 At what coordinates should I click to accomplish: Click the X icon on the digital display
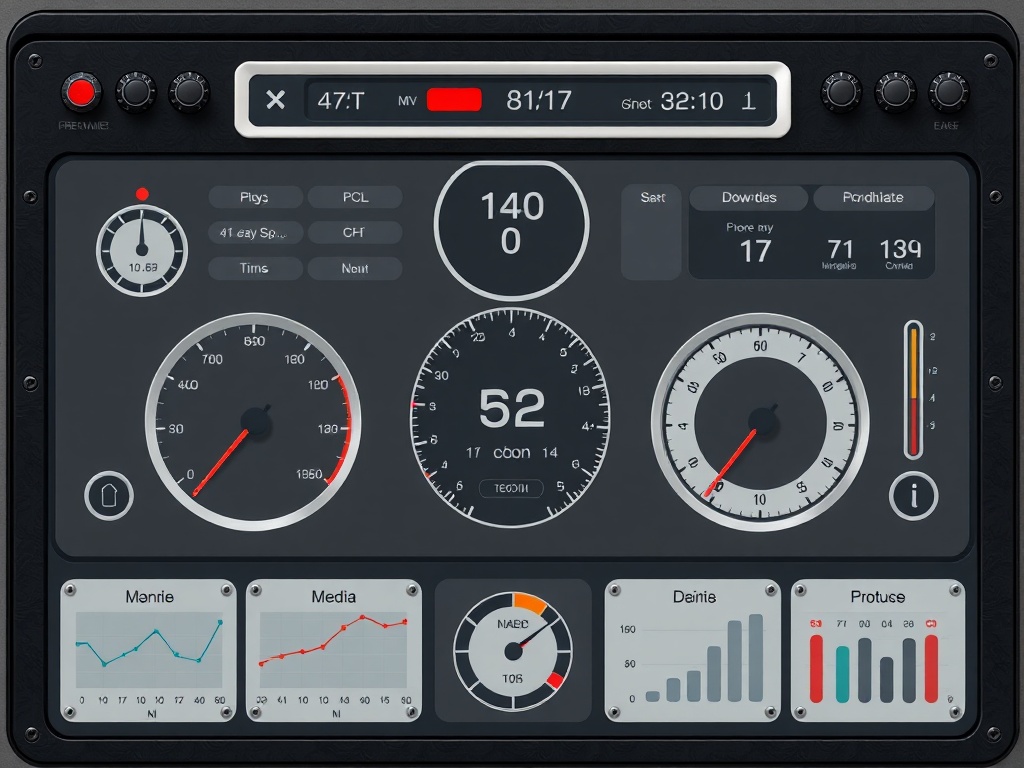275,99
